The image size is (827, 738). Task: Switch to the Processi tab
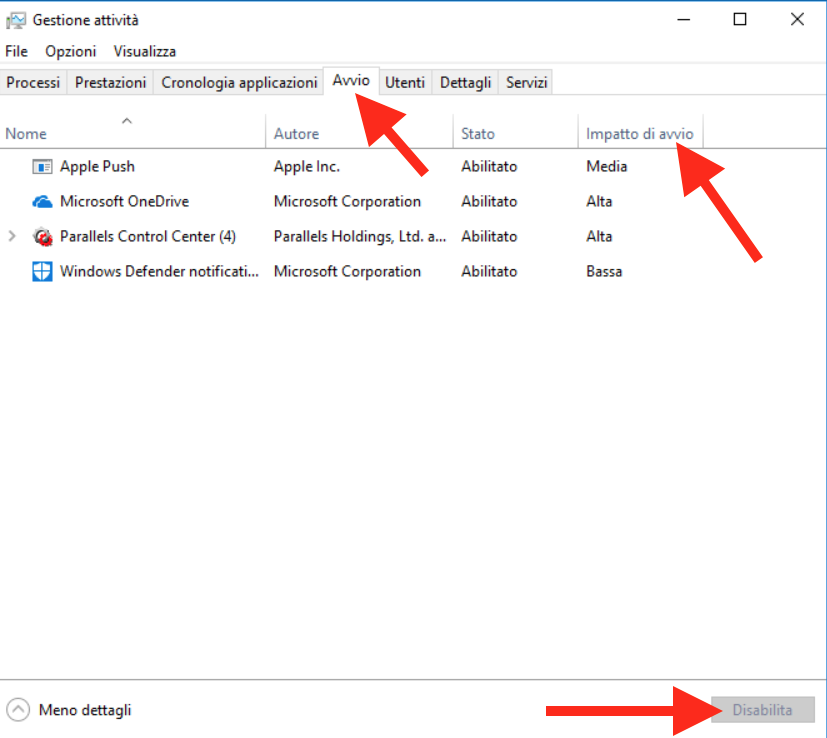point(33,82)
